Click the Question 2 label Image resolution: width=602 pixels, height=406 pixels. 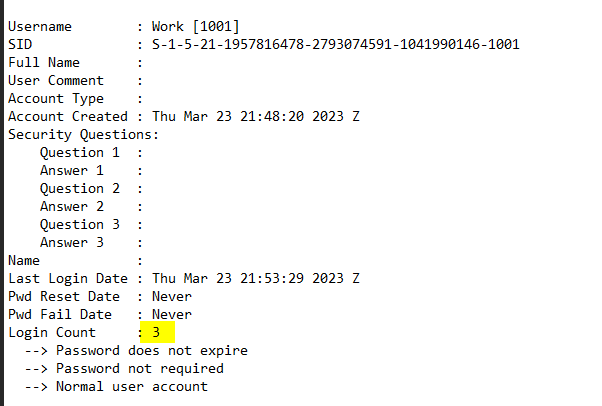tap(79, 188)
